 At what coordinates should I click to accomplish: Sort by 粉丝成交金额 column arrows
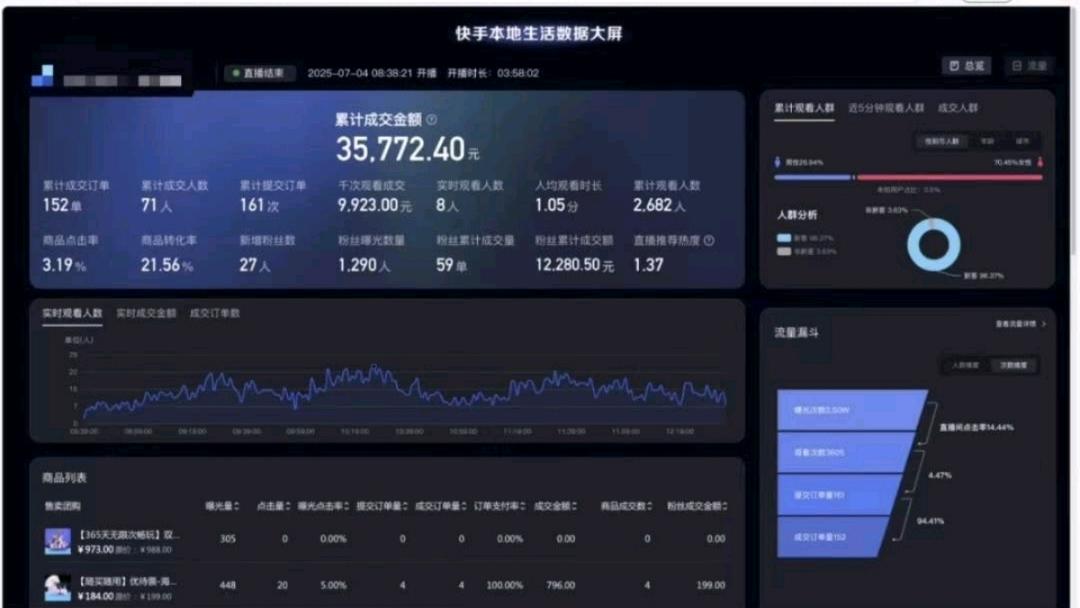(725, 506)
